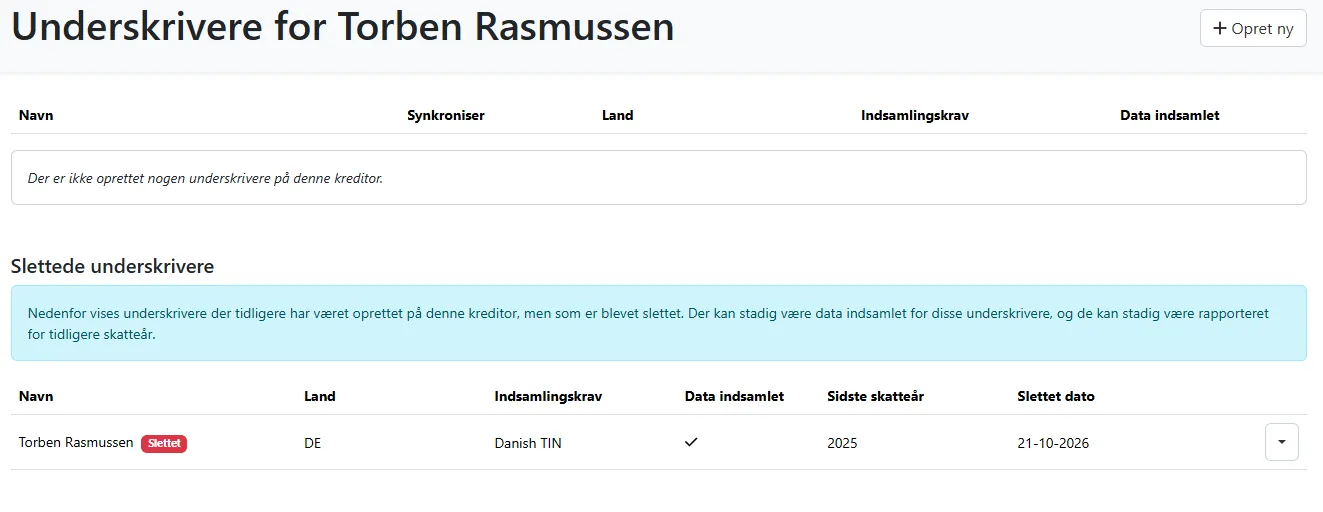
Task: Click the blue info notice text
Action: (x=648, y=324)
